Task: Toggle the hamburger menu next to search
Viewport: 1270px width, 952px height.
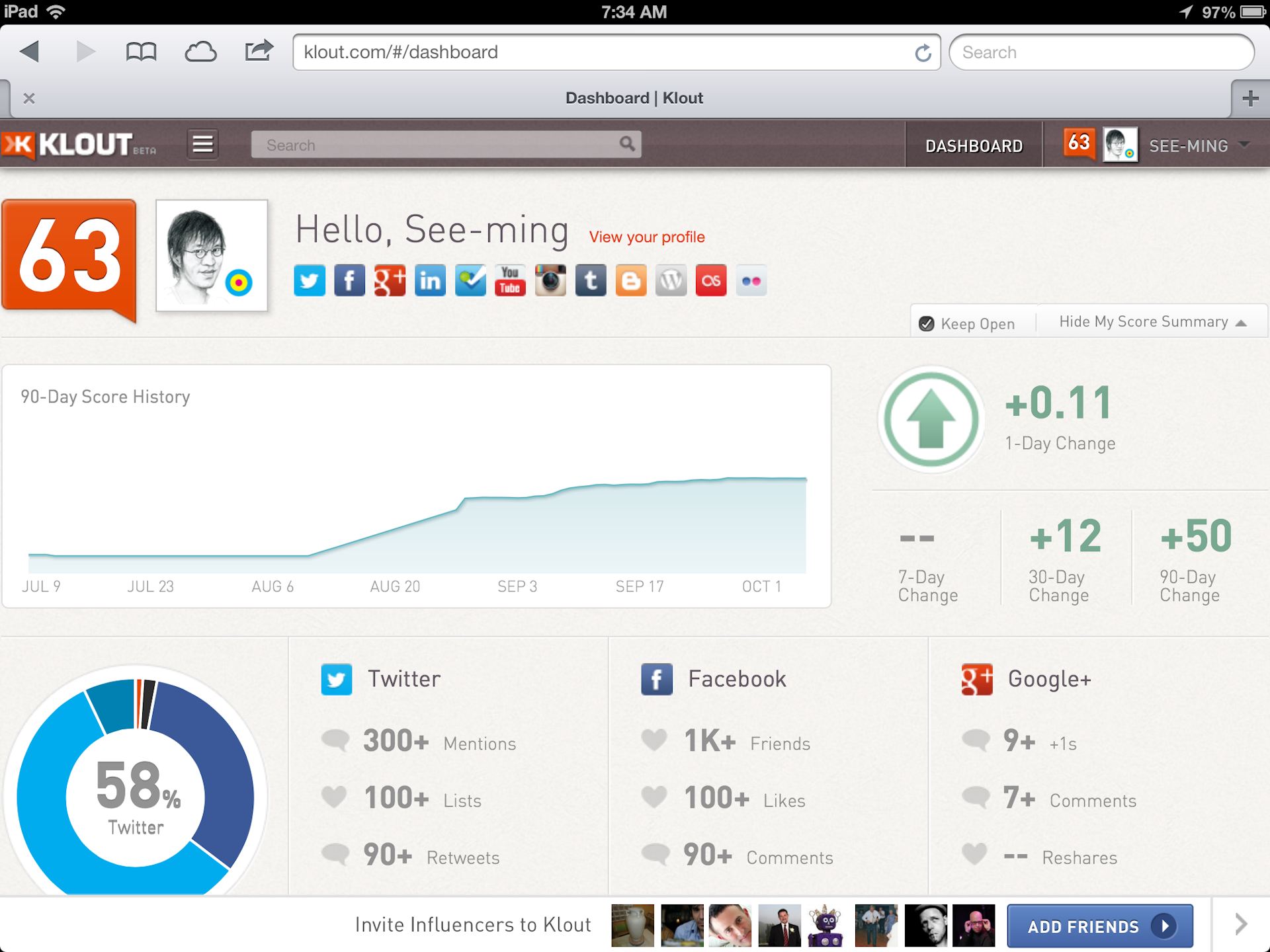Action: (202, 144)
